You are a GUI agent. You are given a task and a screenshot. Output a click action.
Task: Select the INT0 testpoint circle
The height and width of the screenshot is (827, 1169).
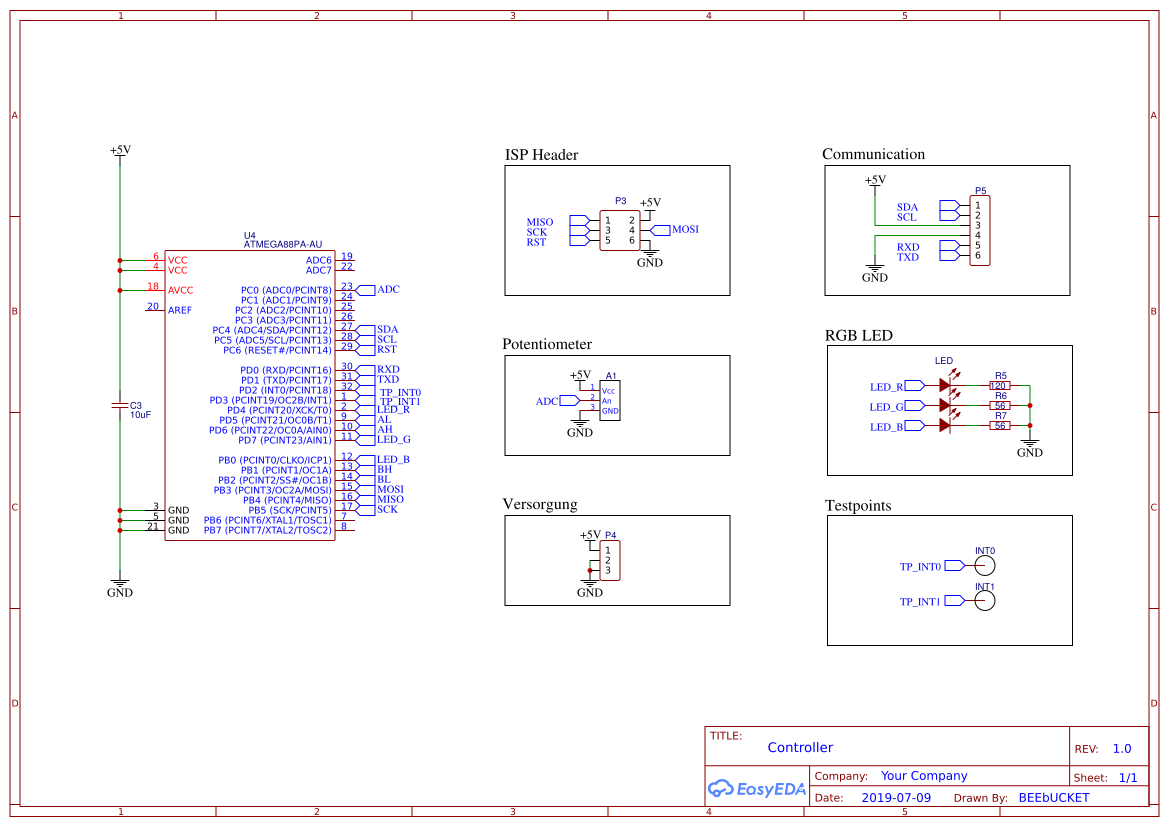point(985,566)
